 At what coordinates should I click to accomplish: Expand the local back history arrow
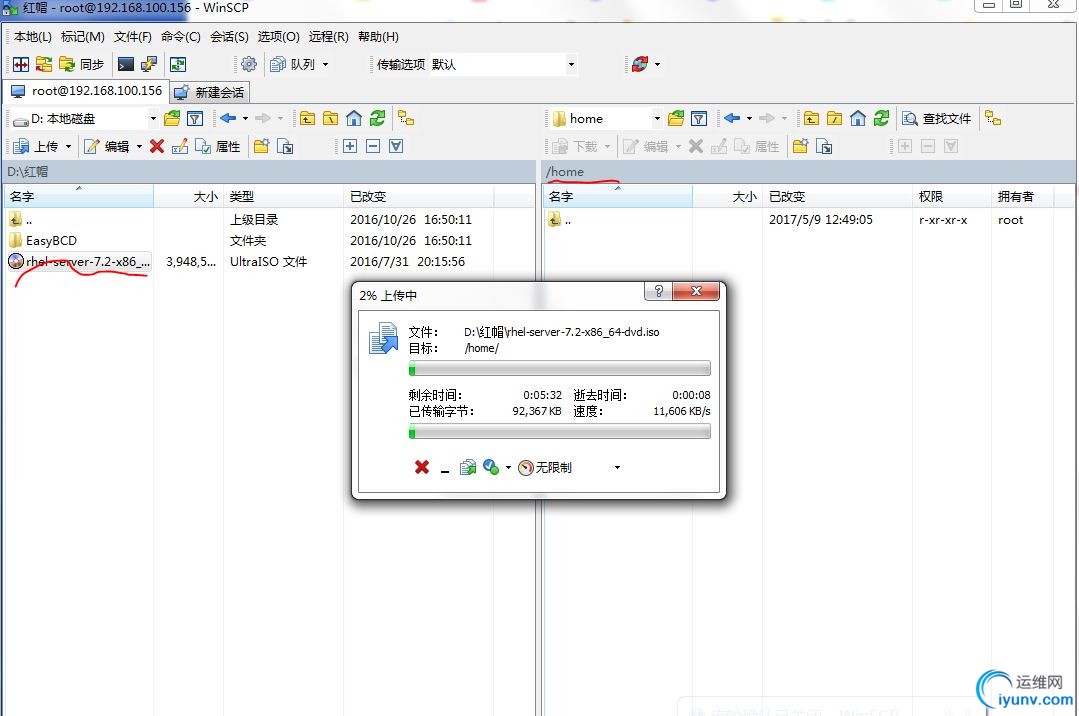245,118
